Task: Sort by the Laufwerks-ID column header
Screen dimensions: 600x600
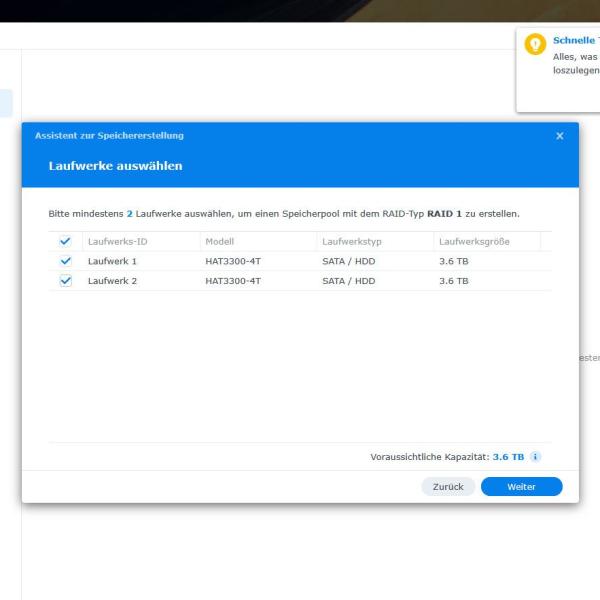Action: (x=117, y=241)
